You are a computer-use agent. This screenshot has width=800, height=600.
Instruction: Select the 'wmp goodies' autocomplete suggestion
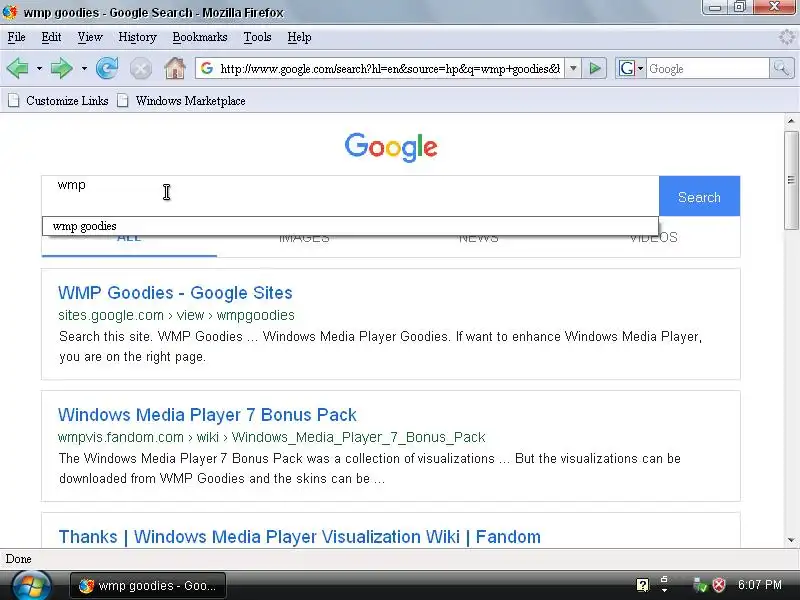point(350,226)
